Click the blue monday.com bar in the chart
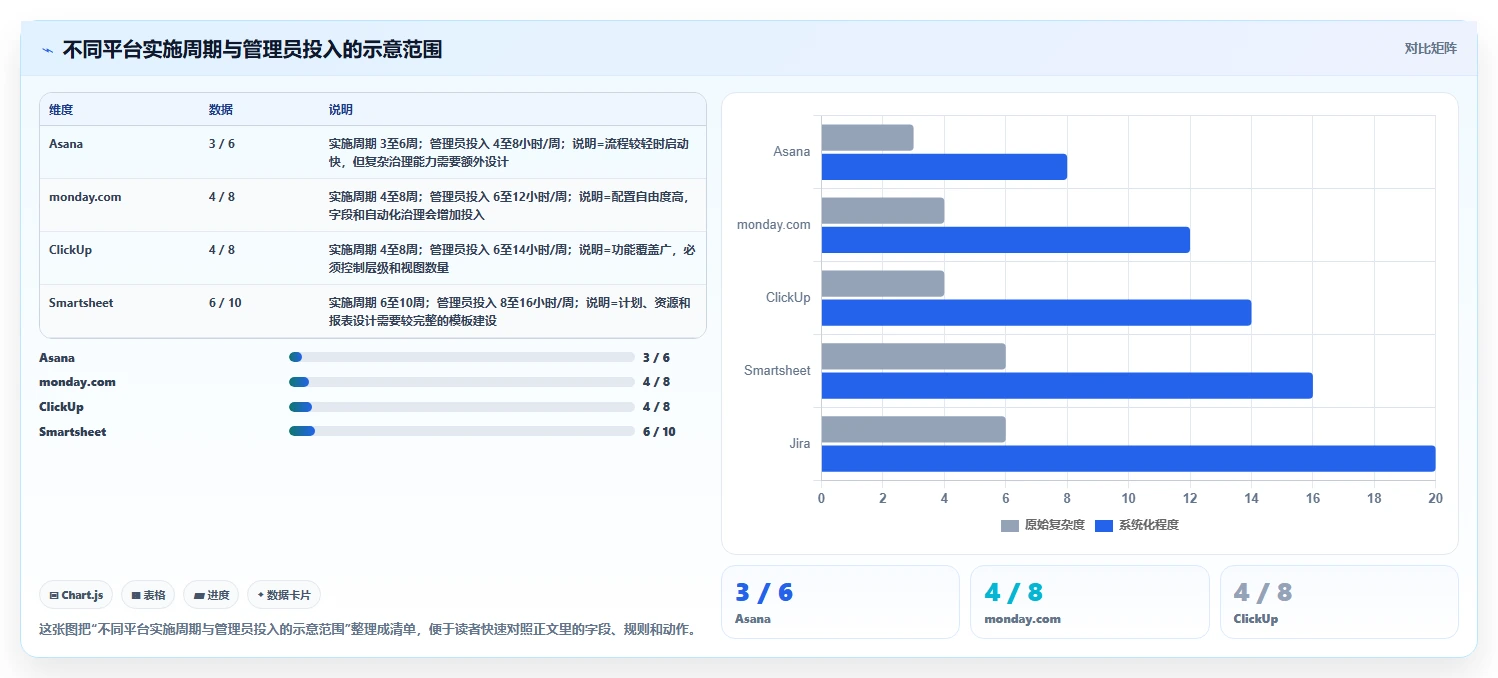 [1006, 240]
